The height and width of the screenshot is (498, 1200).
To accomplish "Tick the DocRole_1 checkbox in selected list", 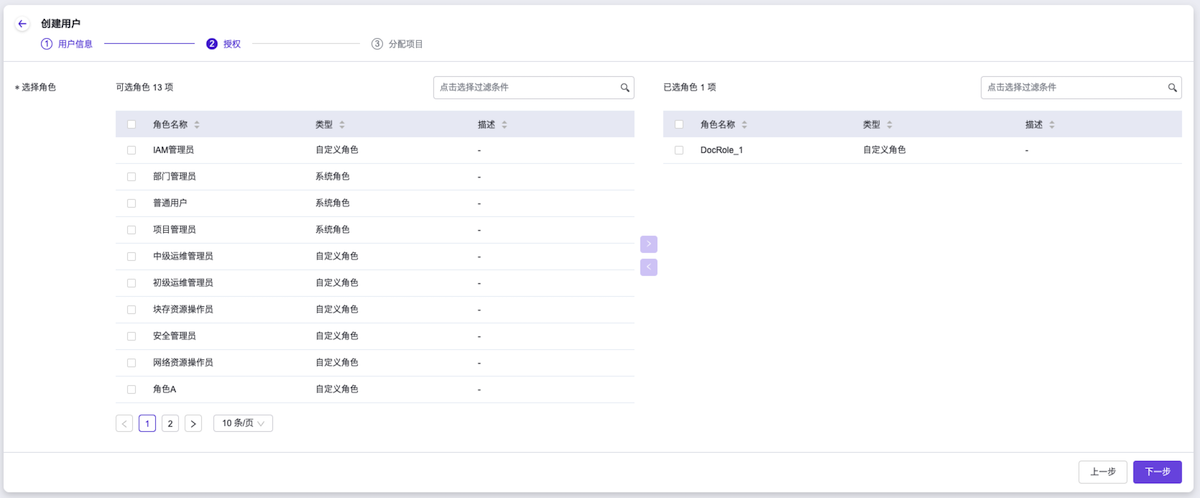I will click(679, 150).
